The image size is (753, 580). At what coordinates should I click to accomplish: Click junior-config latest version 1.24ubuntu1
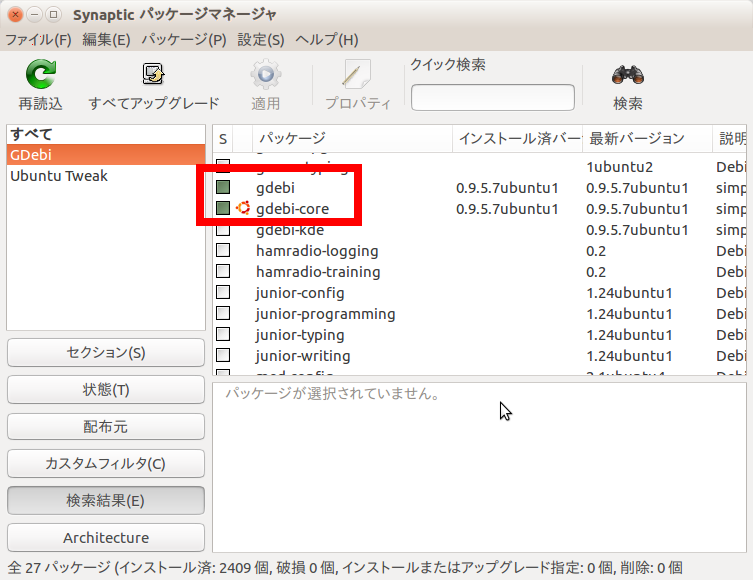[629, 293]
